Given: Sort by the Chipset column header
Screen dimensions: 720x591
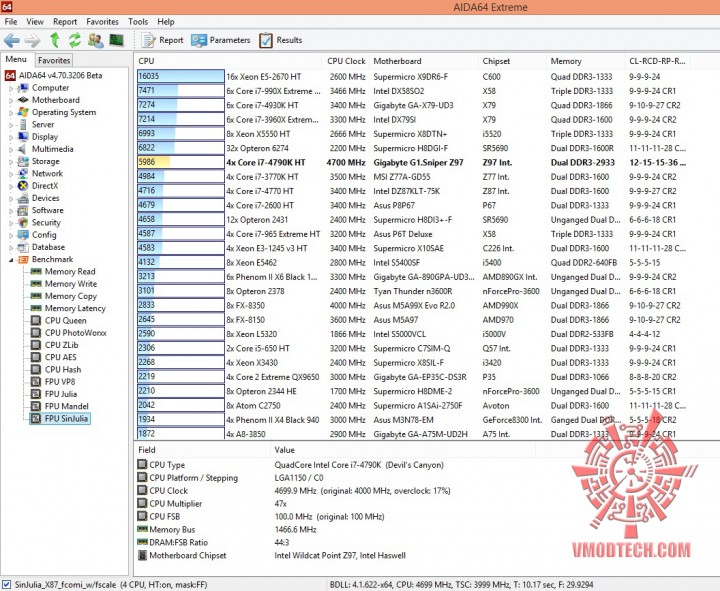Looking at the screenshot, I should [x=512, y=61].
